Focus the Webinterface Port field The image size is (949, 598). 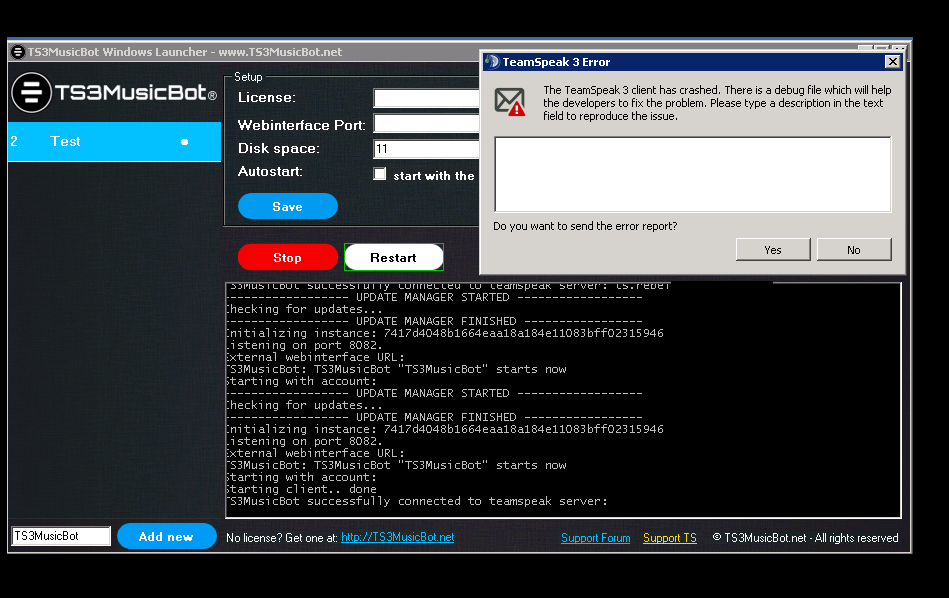click(427, 123)
